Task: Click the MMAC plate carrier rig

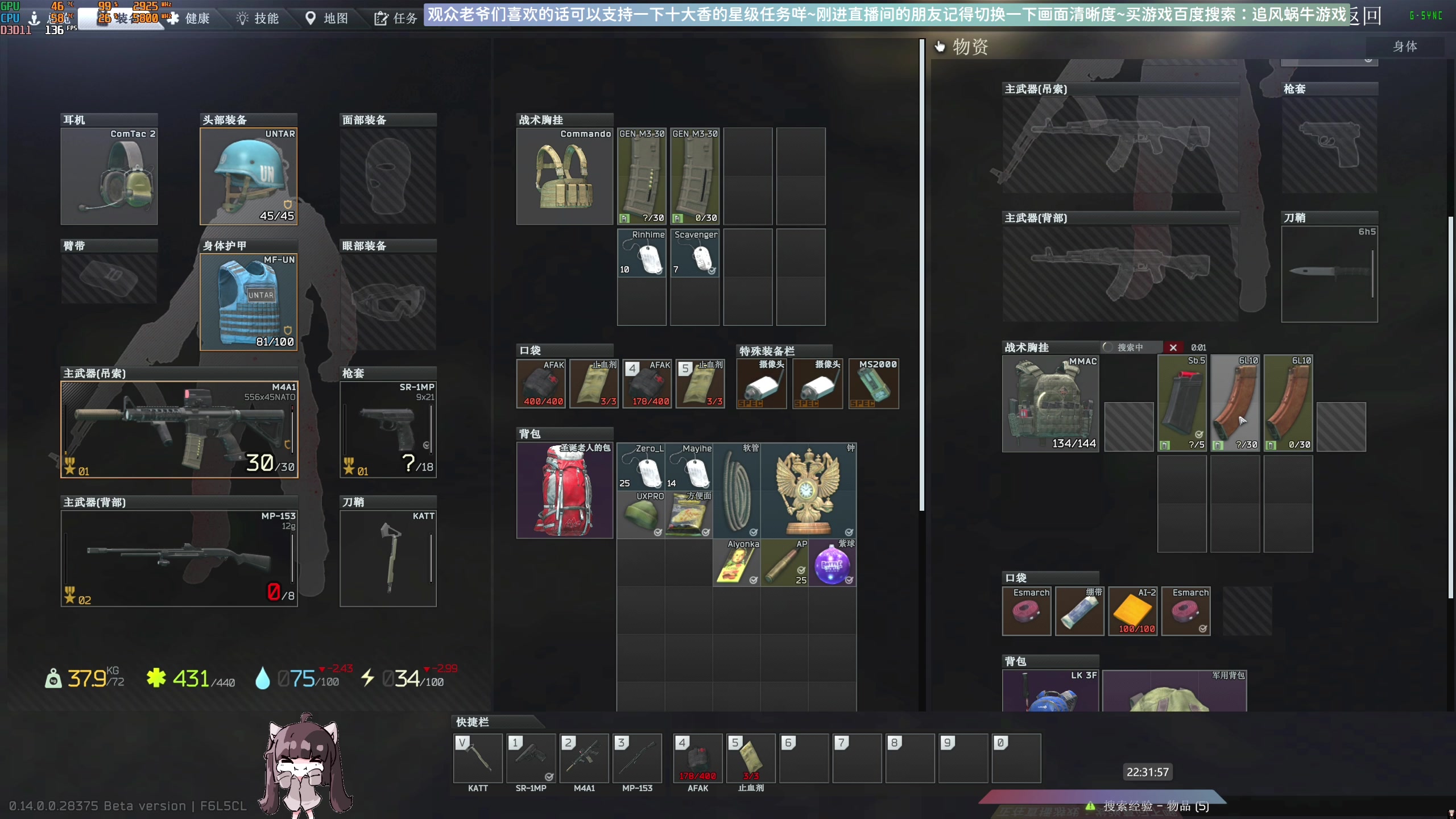Action: (x=1050, y=404)
